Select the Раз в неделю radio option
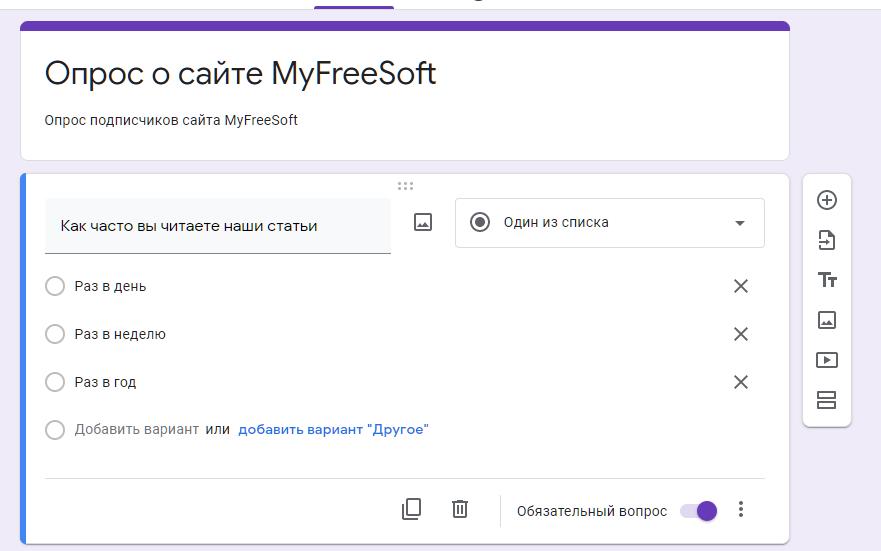 [55, 334]
